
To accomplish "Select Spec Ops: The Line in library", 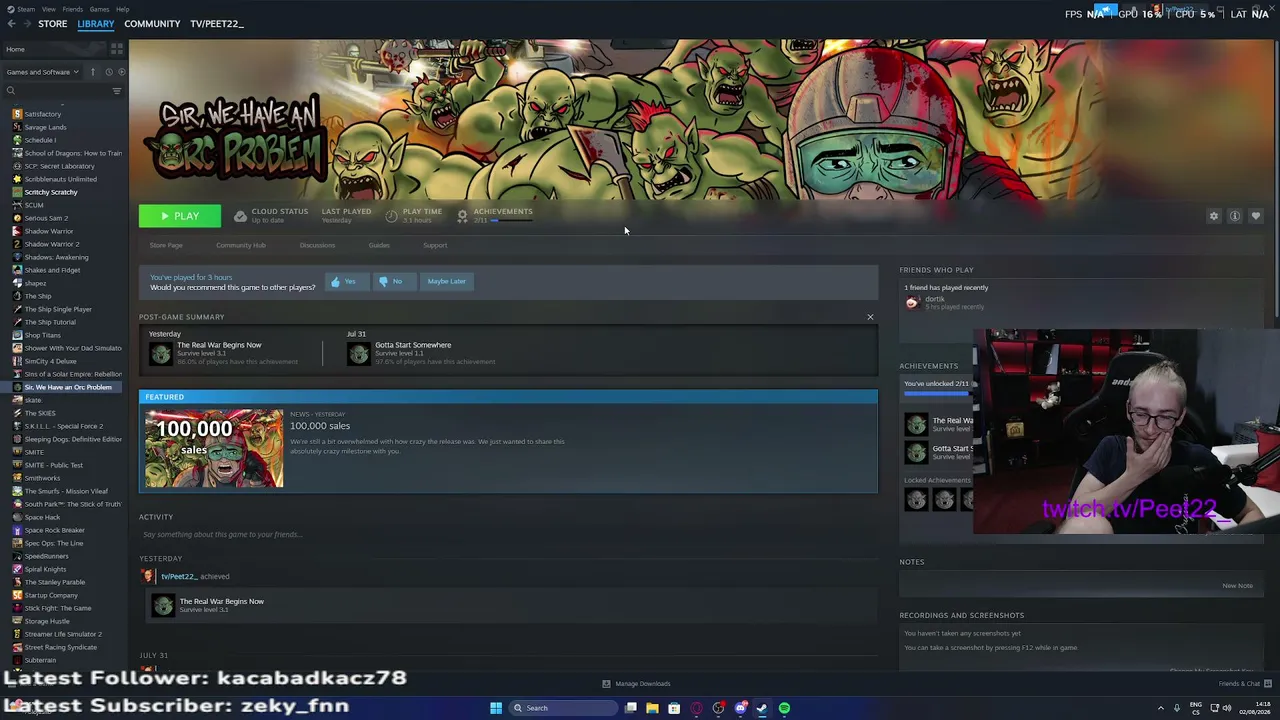I will (54, 543).
